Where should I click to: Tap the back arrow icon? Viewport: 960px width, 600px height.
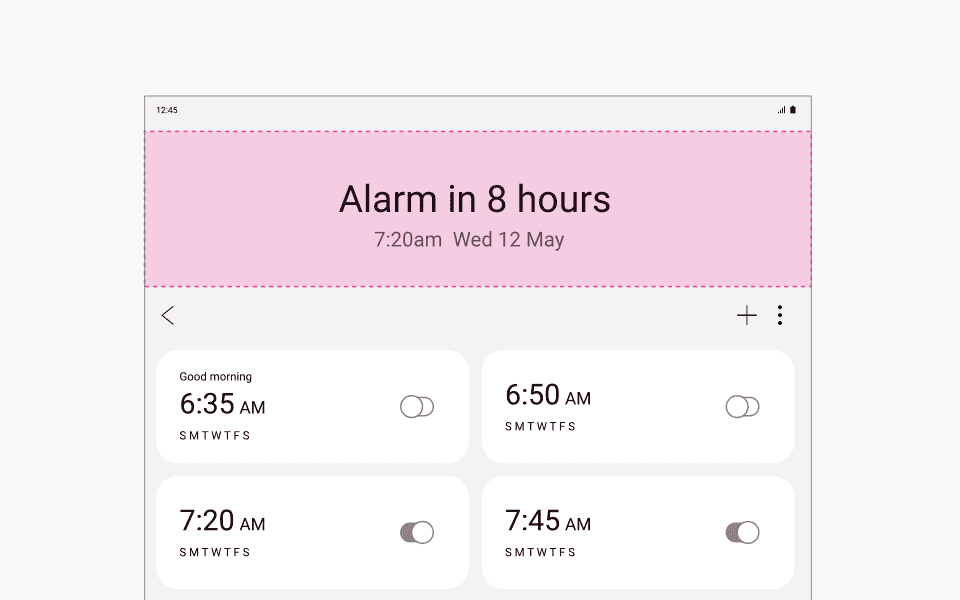click(x=168, y=315)
